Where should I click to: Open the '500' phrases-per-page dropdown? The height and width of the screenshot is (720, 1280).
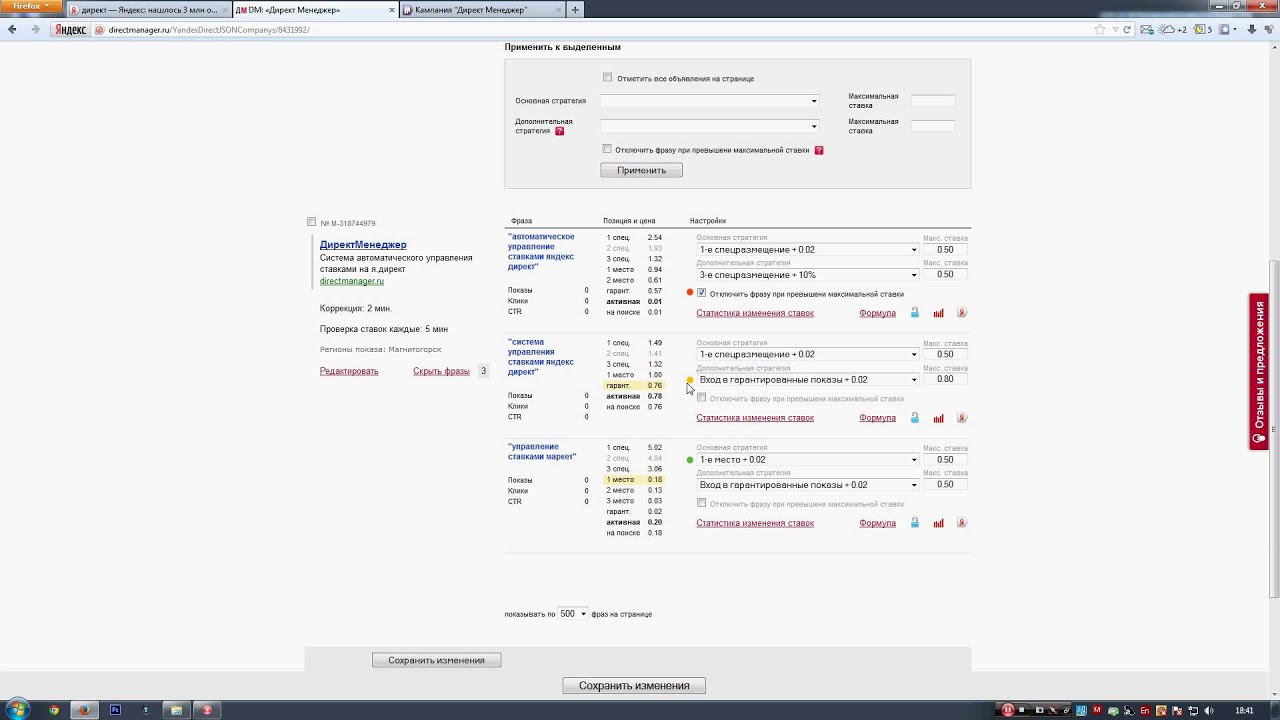point(573,614)
